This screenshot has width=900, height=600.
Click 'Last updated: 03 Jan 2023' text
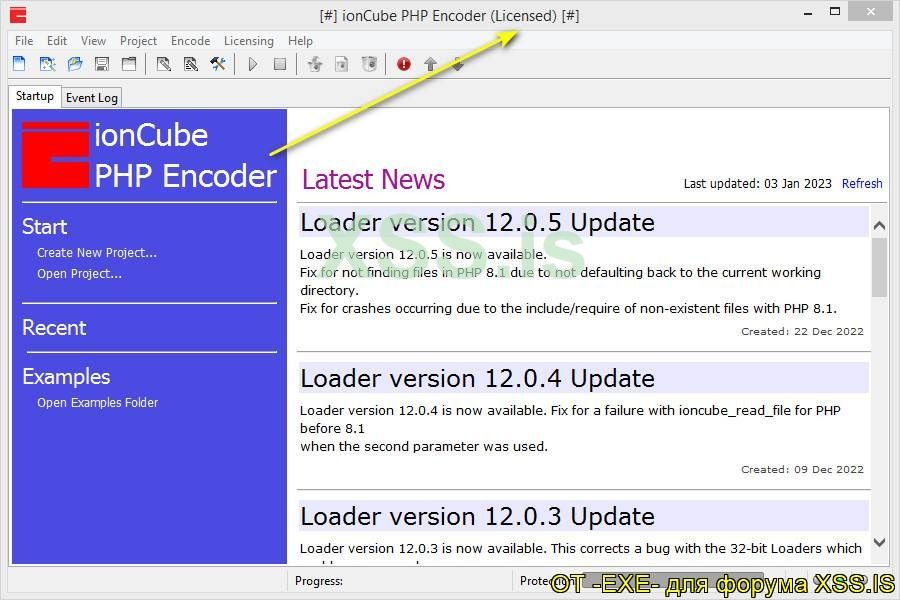click(x=757, y=184)
